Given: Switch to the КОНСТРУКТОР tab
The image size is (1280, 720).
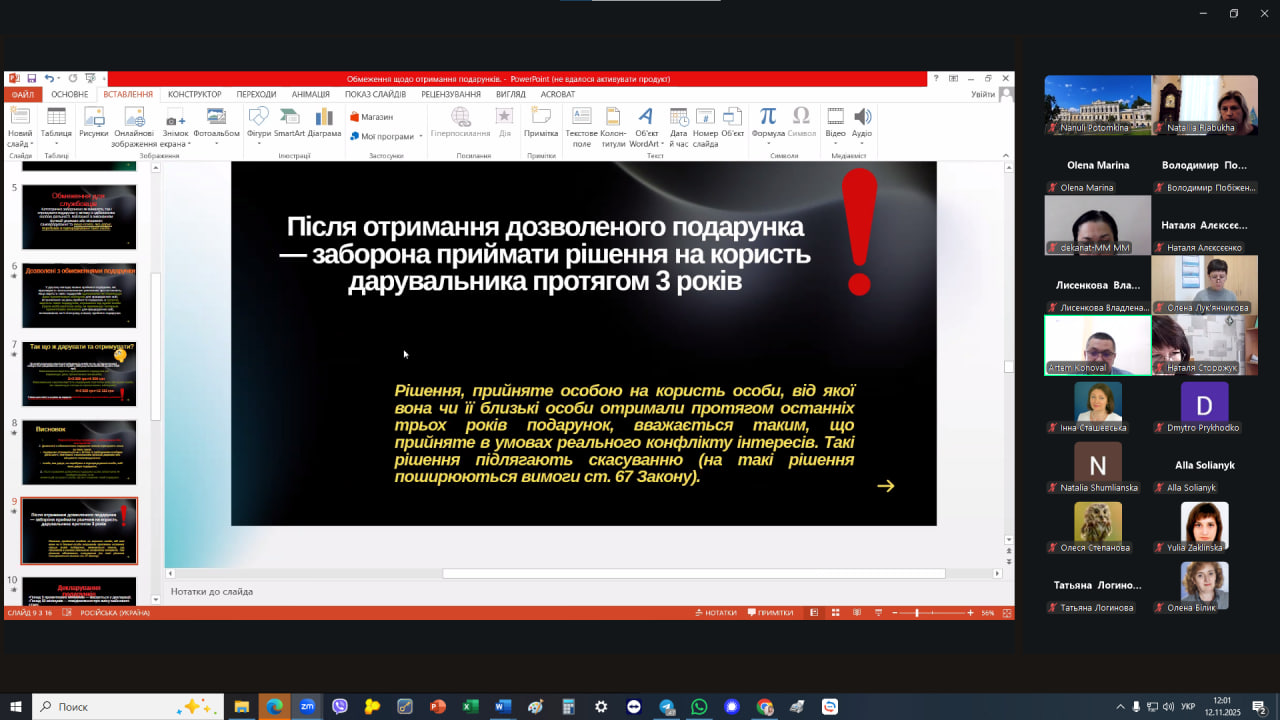Looking at the screenshot, I should coord(194,94).
